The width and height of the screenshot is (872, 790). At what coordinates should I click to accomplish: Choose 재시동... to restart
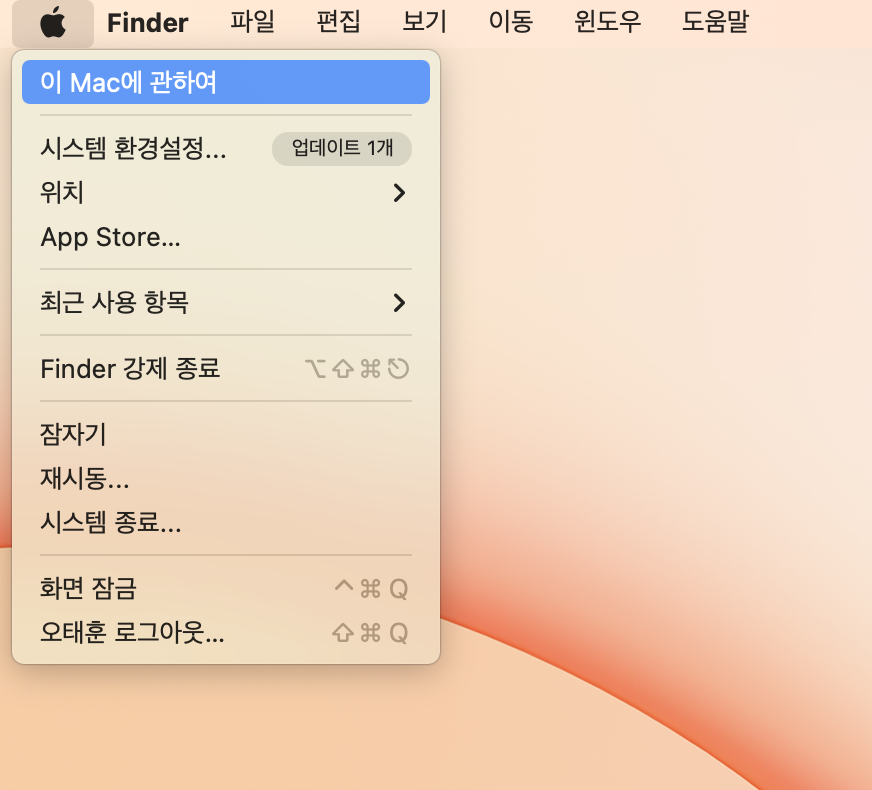226,478
